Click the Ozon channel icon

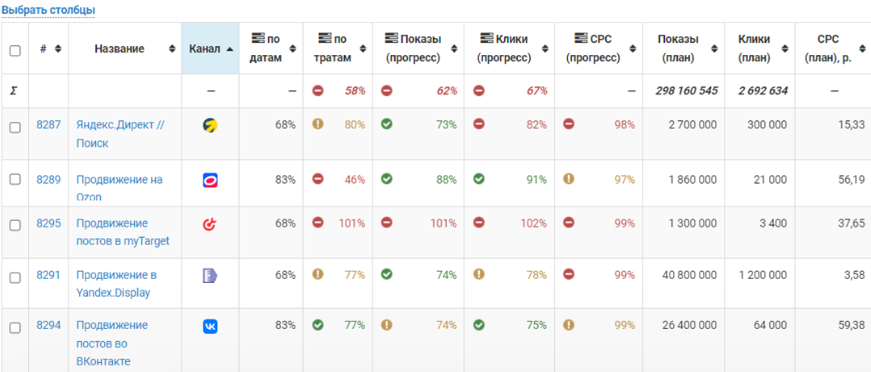click(210, 180)
